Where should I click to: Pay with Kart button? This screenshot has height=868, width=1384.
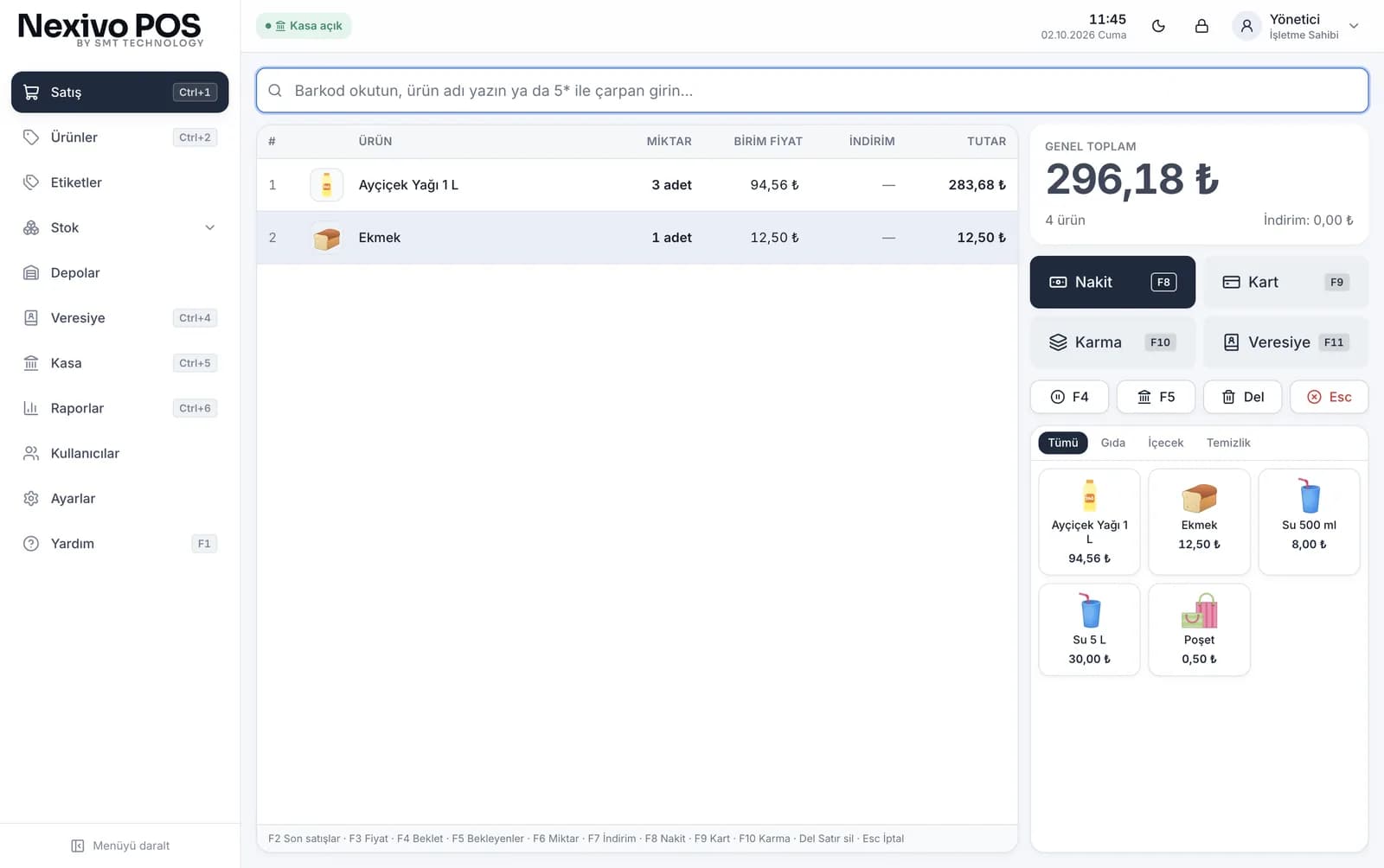coord(1286,282)
